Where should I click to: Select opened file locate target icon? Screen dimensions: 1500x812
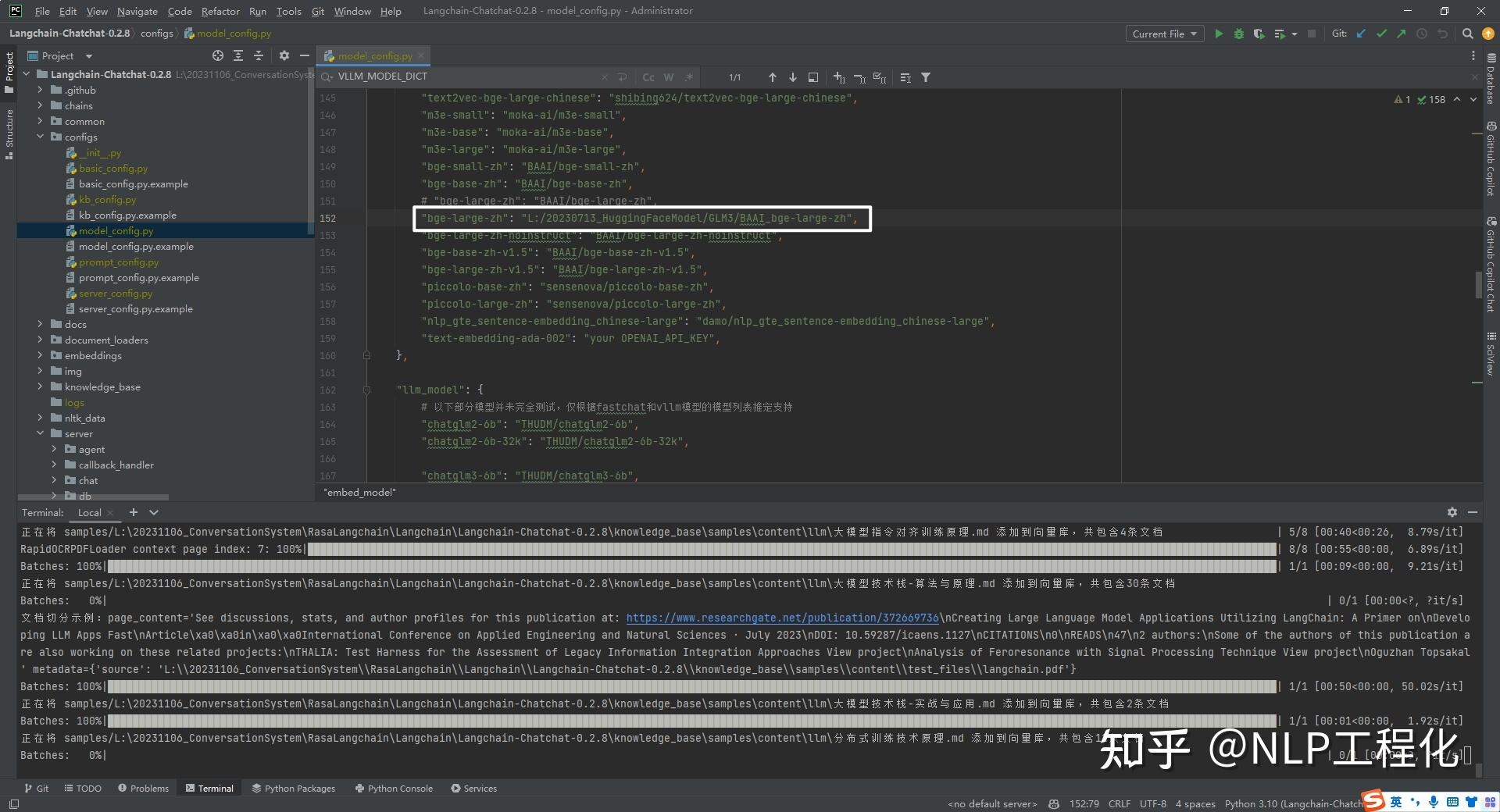[218, 55]
